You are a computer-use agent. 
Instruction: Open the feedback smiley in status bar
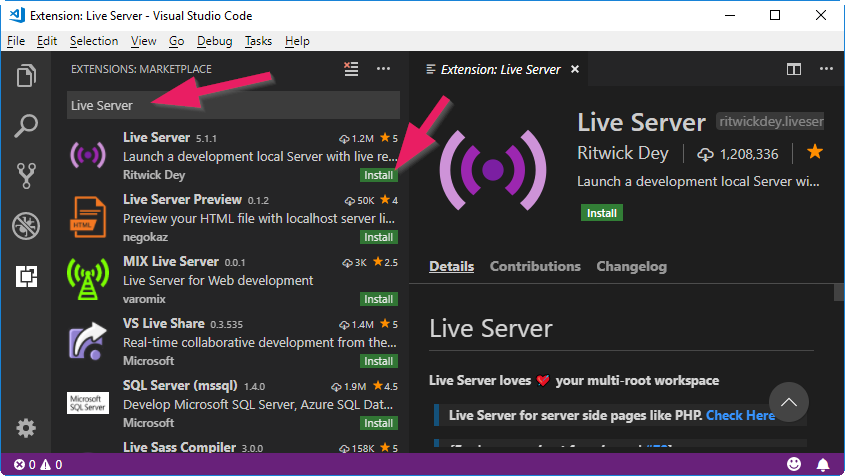(794, 464)
